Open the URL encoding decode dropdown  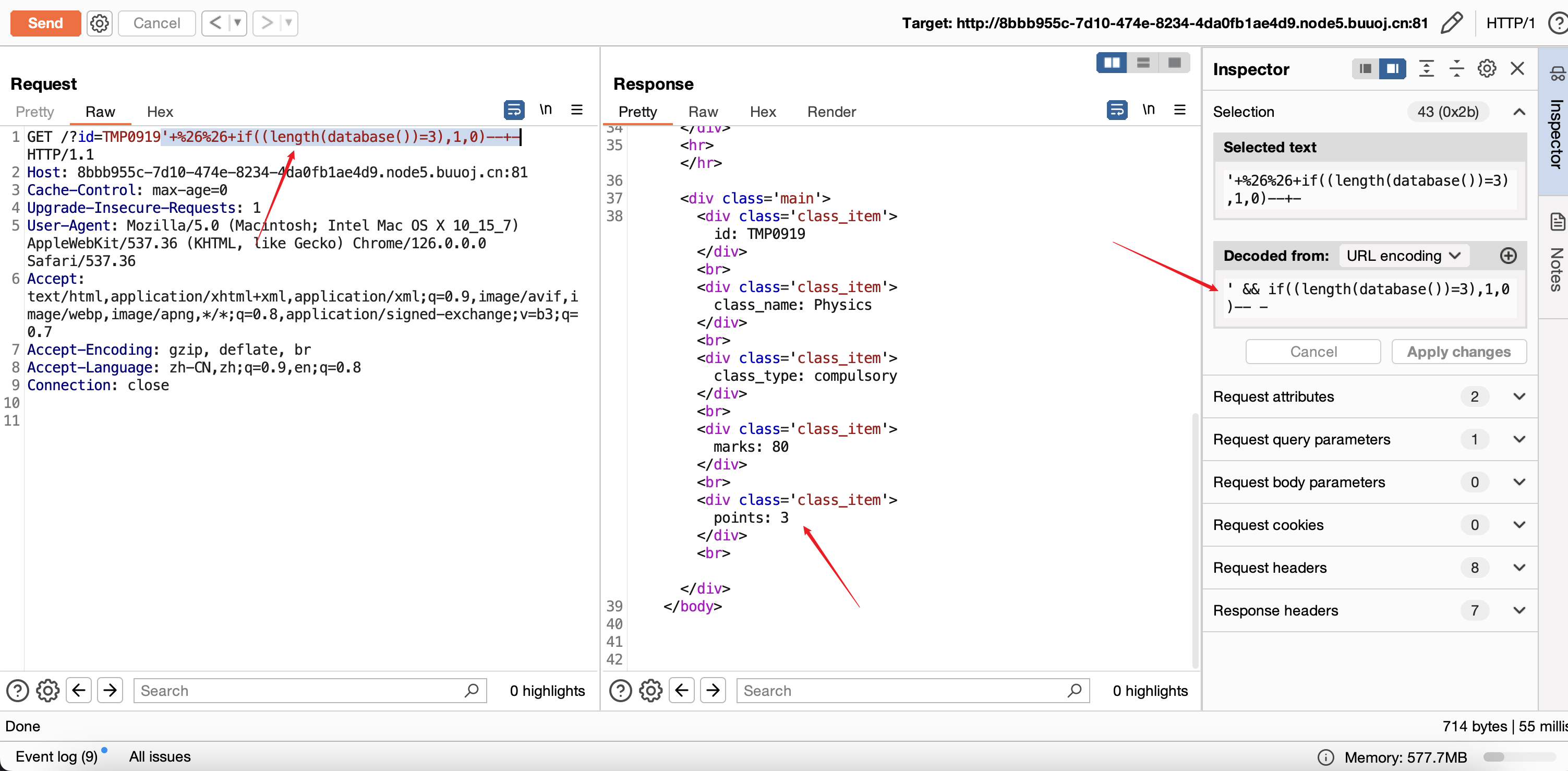(1404, 256)
